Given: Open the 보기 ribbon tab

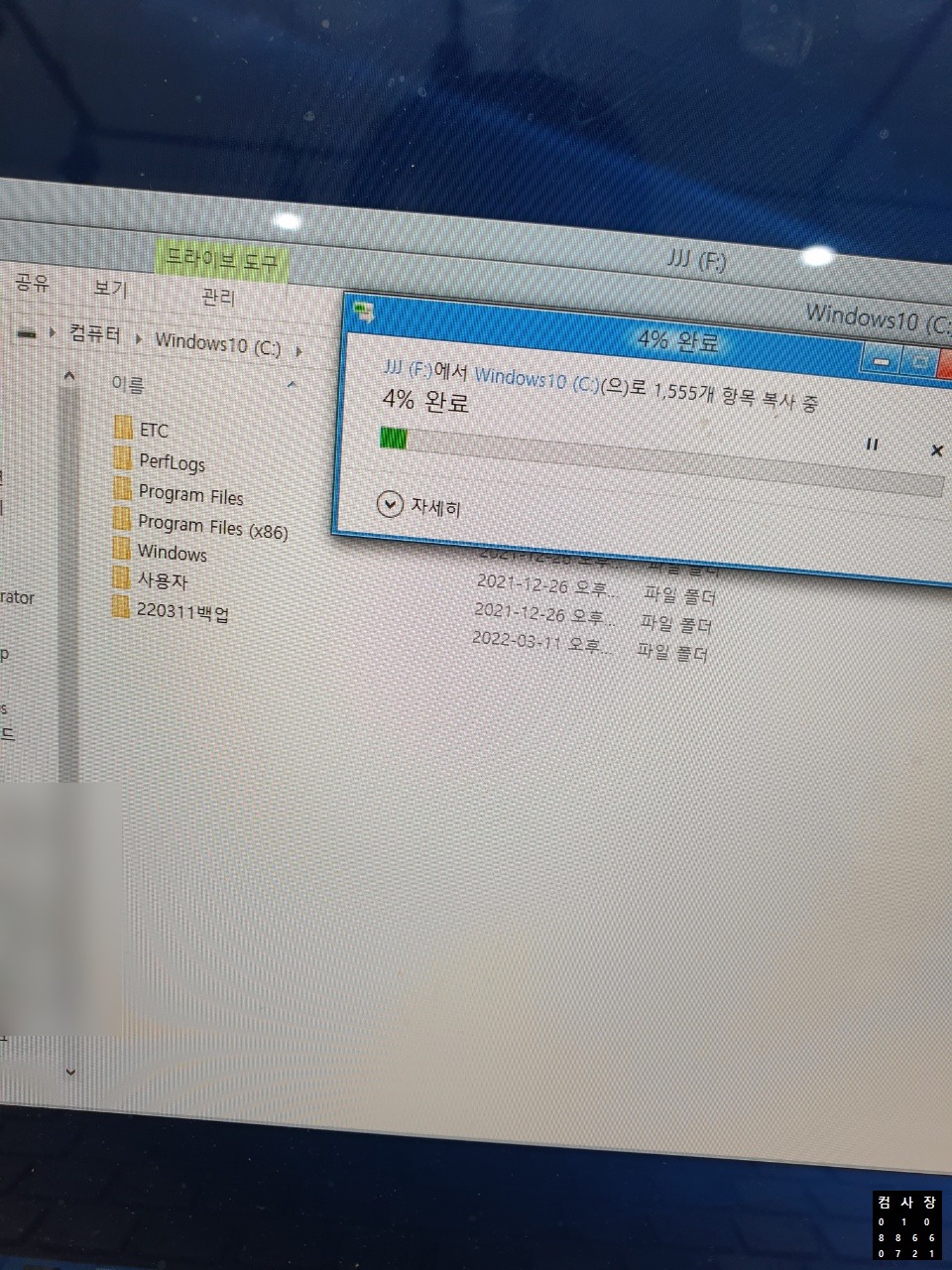Looking at the screenshot, I should tap(110, 289).
